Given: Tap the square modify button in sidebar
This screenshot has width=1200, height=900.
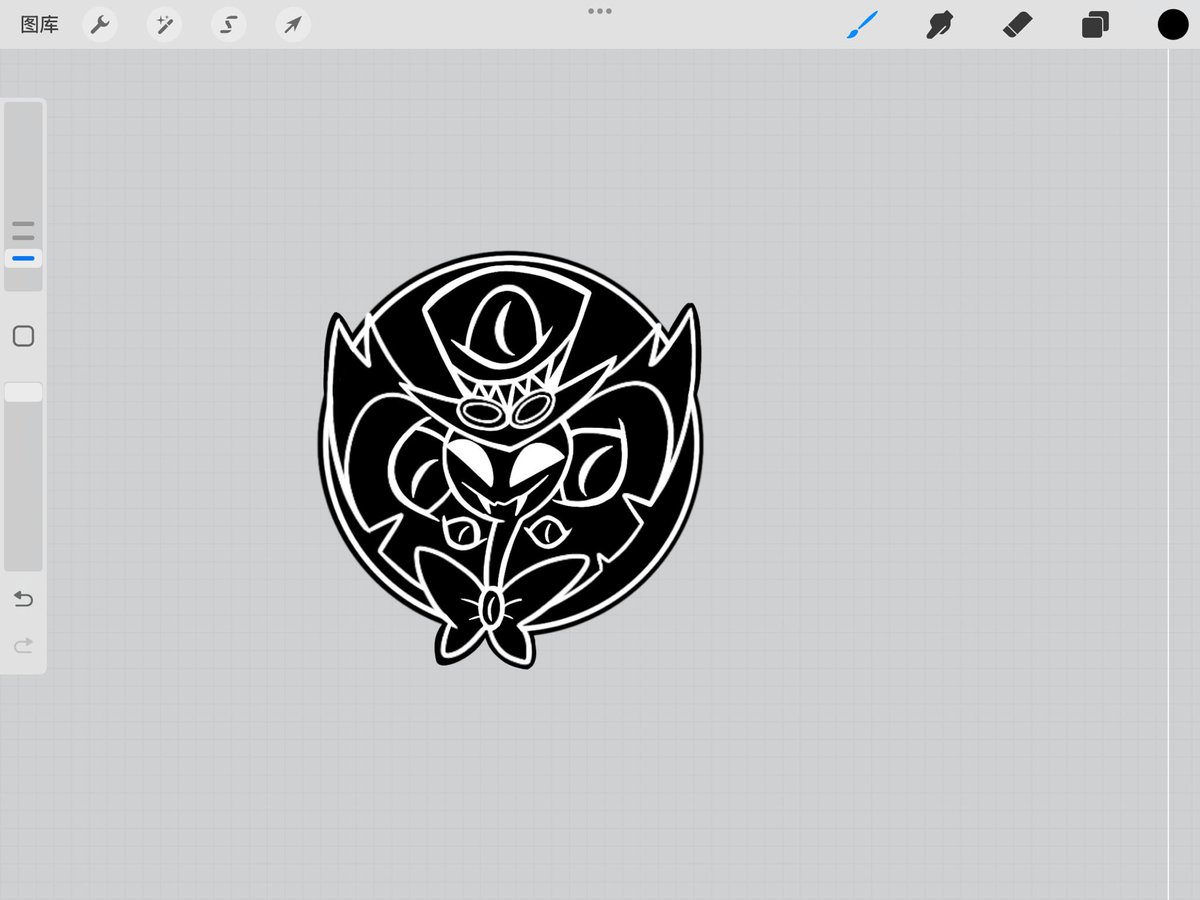Looking at the screenshot, I should click(x=23, y=336).
